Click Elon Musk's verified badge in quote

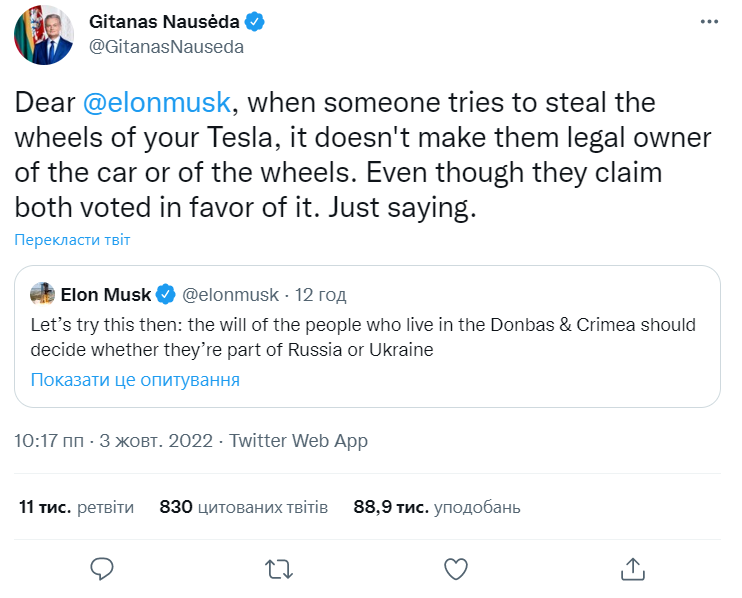click(x=165, y=295)
